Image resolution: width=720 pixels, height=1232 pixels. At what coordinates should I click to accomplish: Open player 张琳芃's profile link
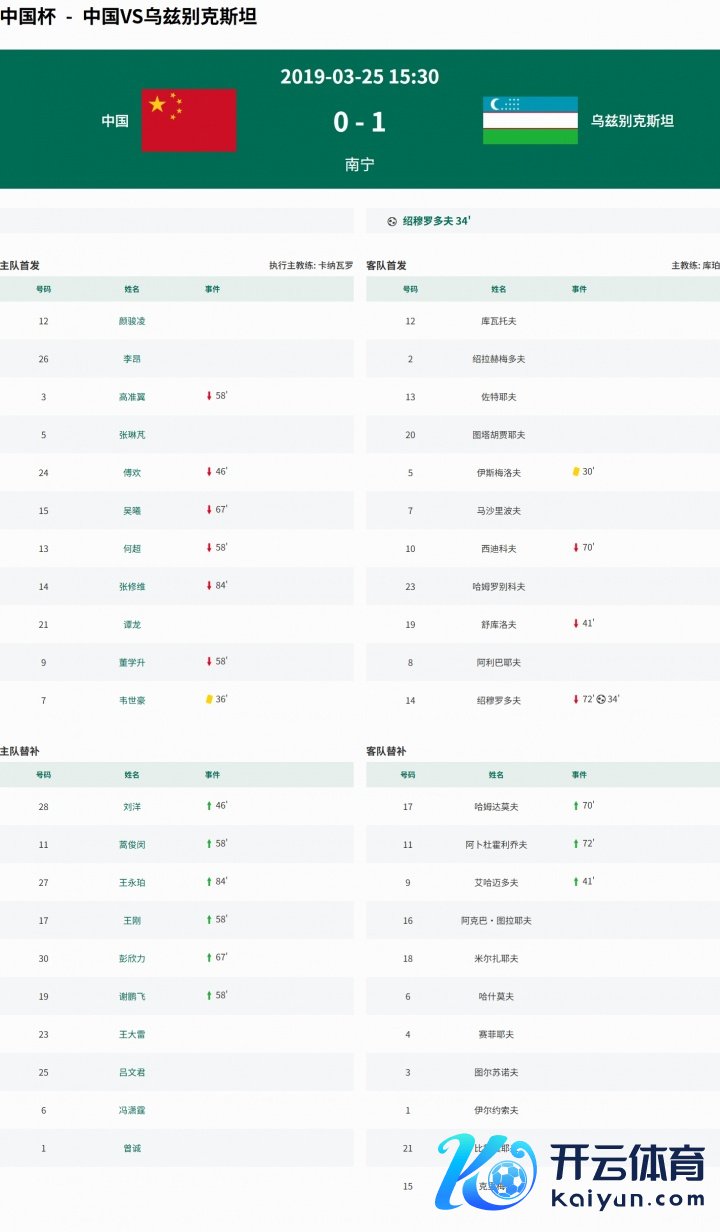coord(132,435)
